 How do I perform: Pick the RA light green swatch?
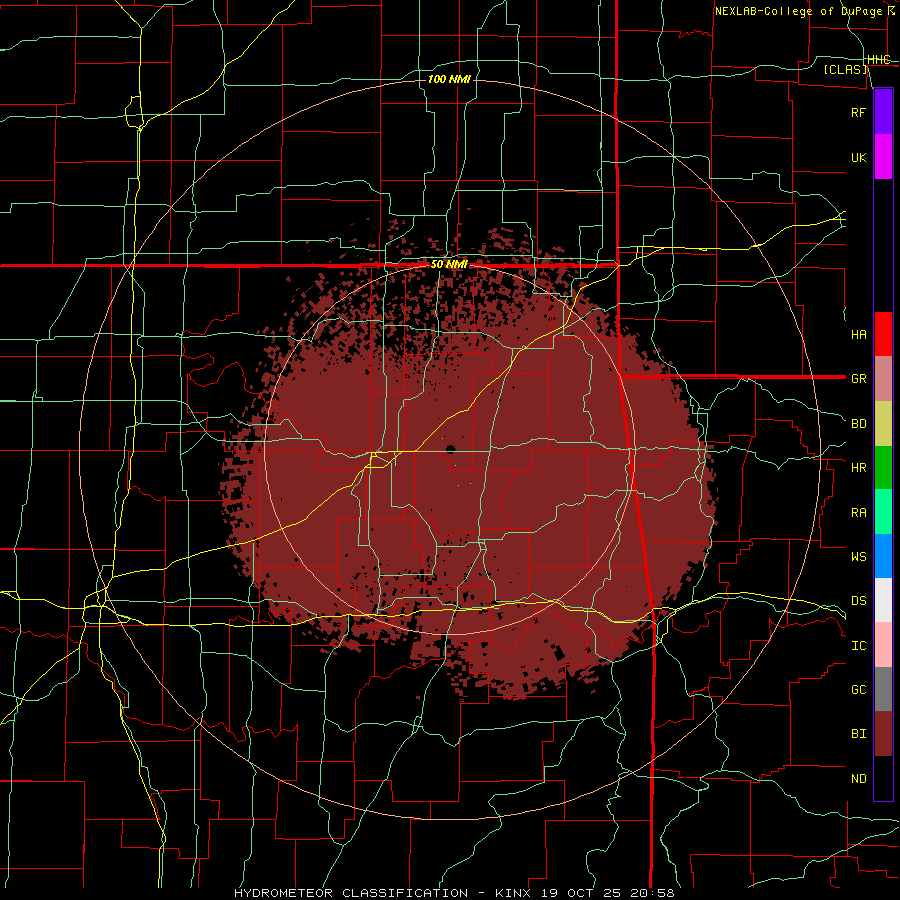tap(883, 512)
